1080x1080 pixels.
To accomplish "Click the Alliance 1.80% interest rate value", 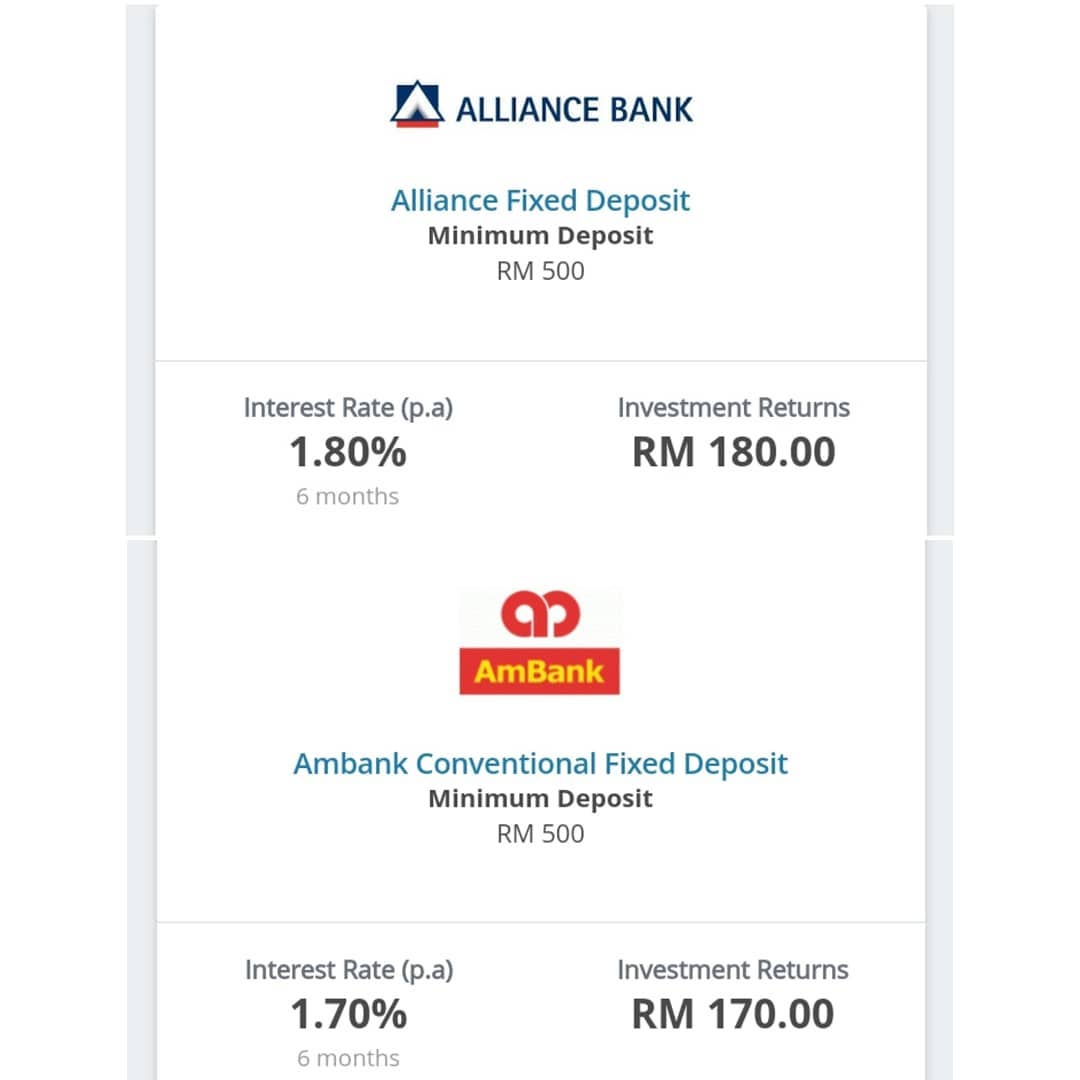I will click(348, 452).
